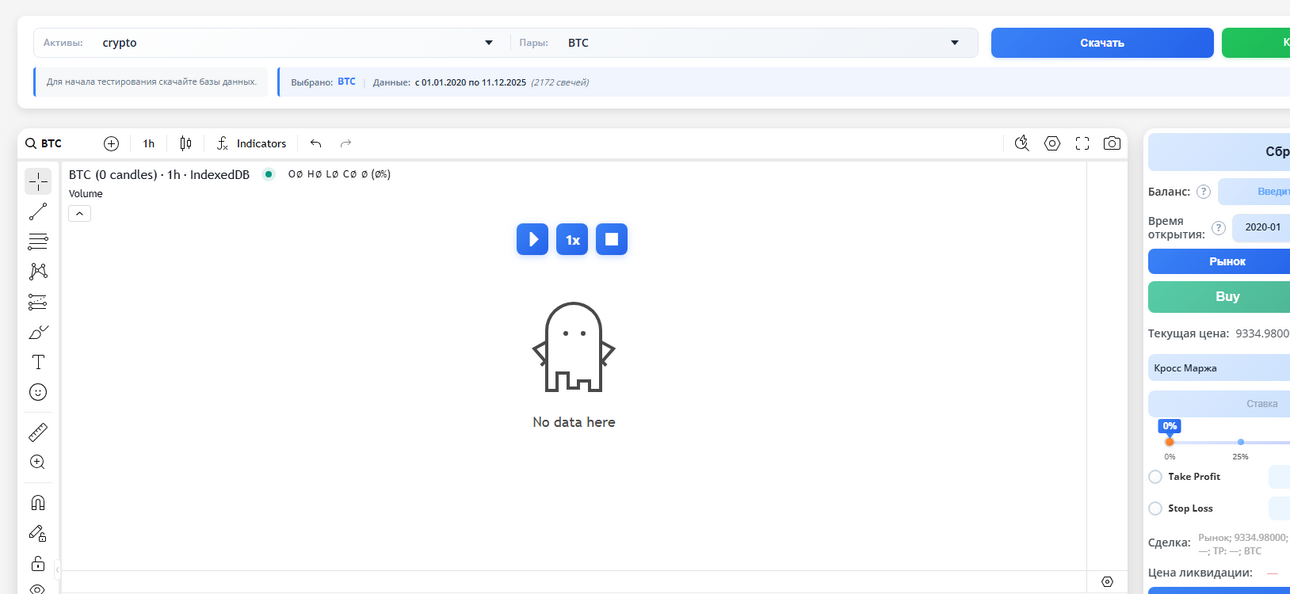Viewport: 1290px width, 594px height.
Task: Open the Indicators dialog
Action: [x=252, y=144]
